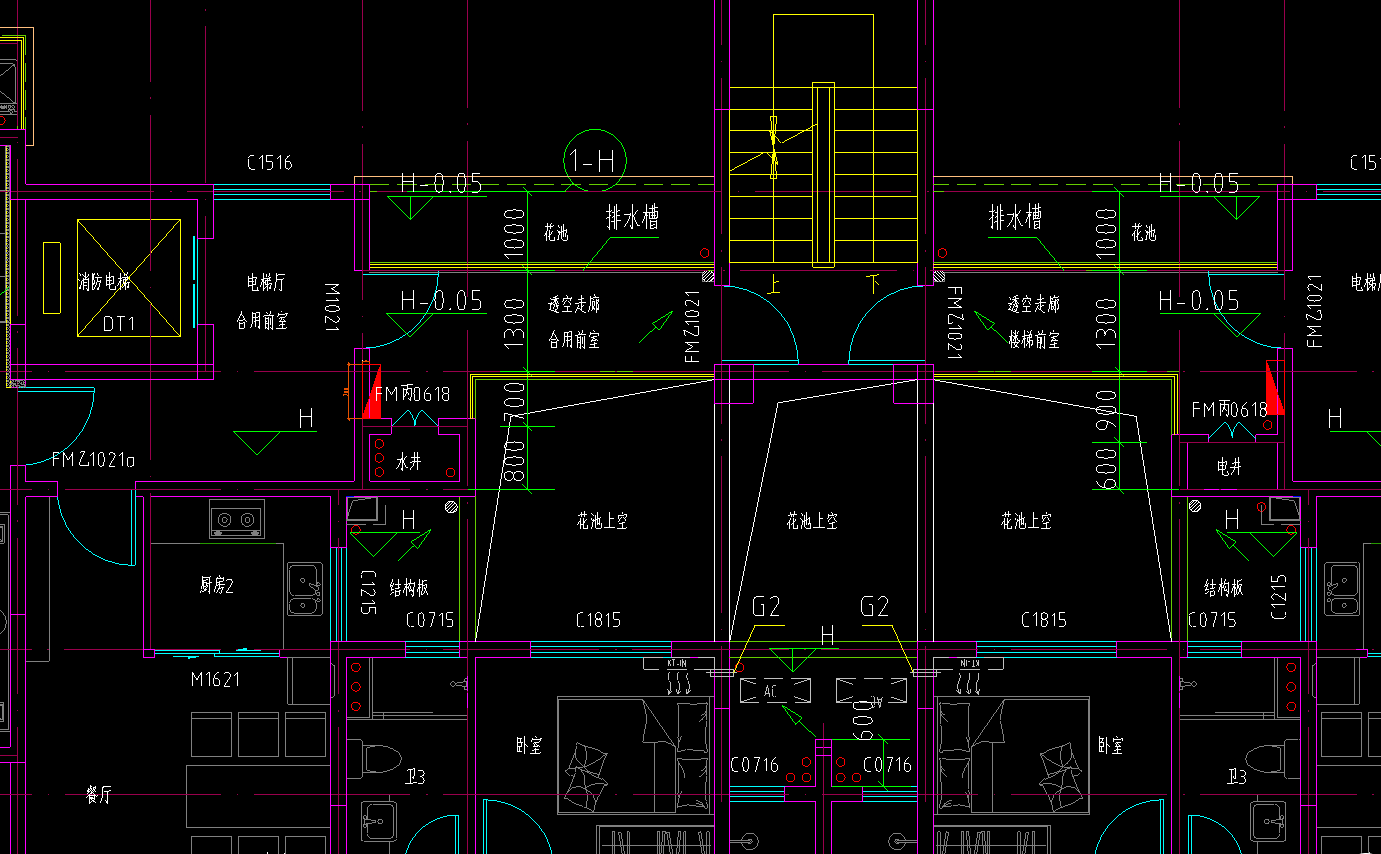The height and width of the screenshot is (854, 1381).
Task: Click the middle 花池上空 label between G2 tags
Action: coord(812,521)
